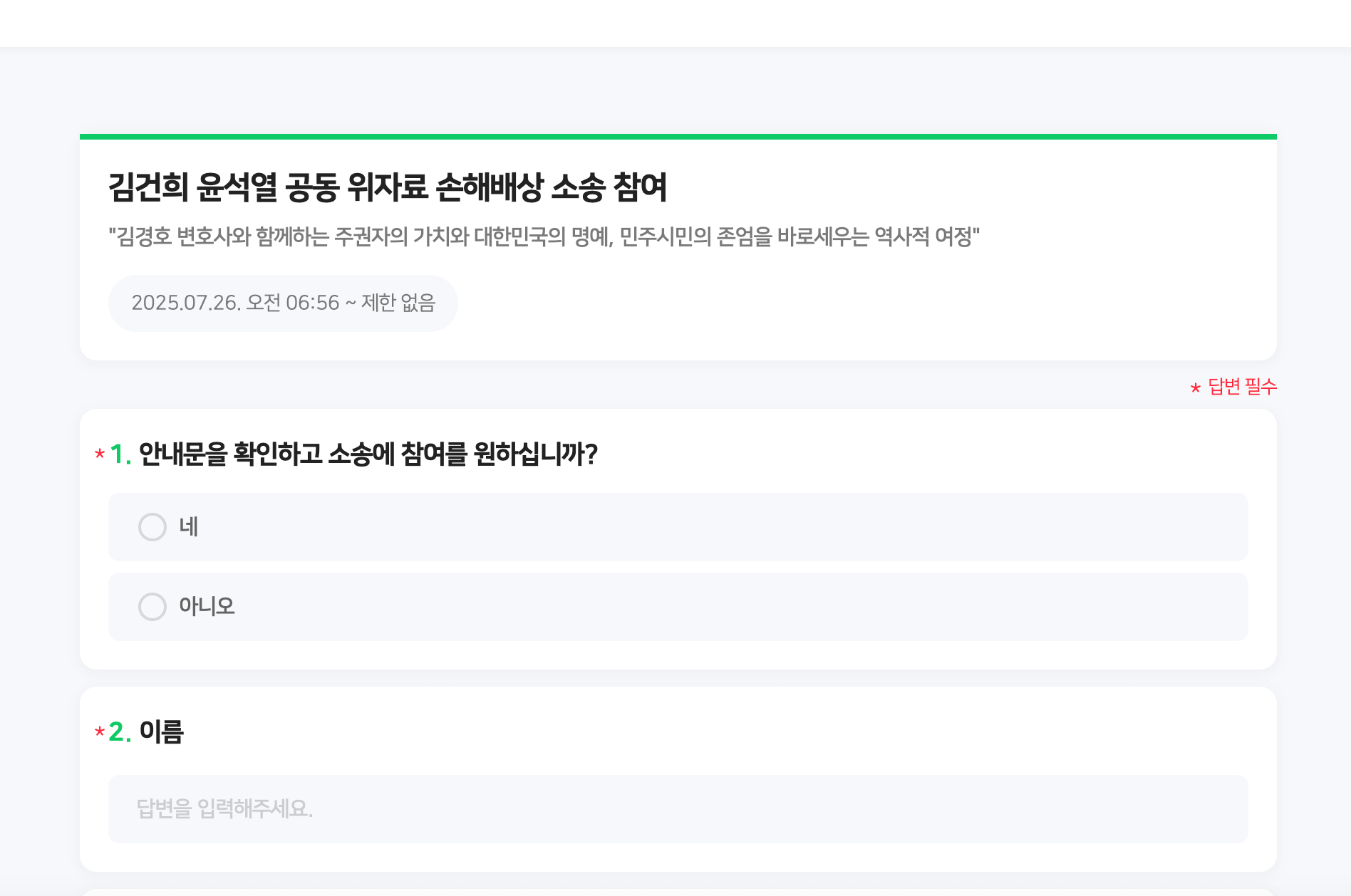1351x896 pixels.
Task: Click the name answer input field
Action: [677, 809]
